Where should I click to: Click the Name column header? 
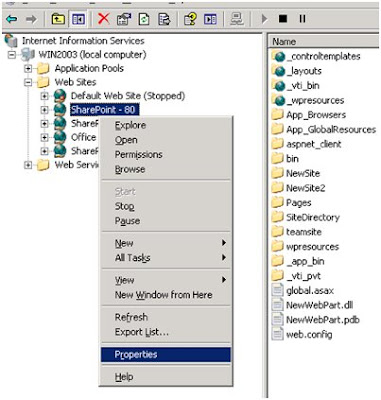click(x=323, y=42)
